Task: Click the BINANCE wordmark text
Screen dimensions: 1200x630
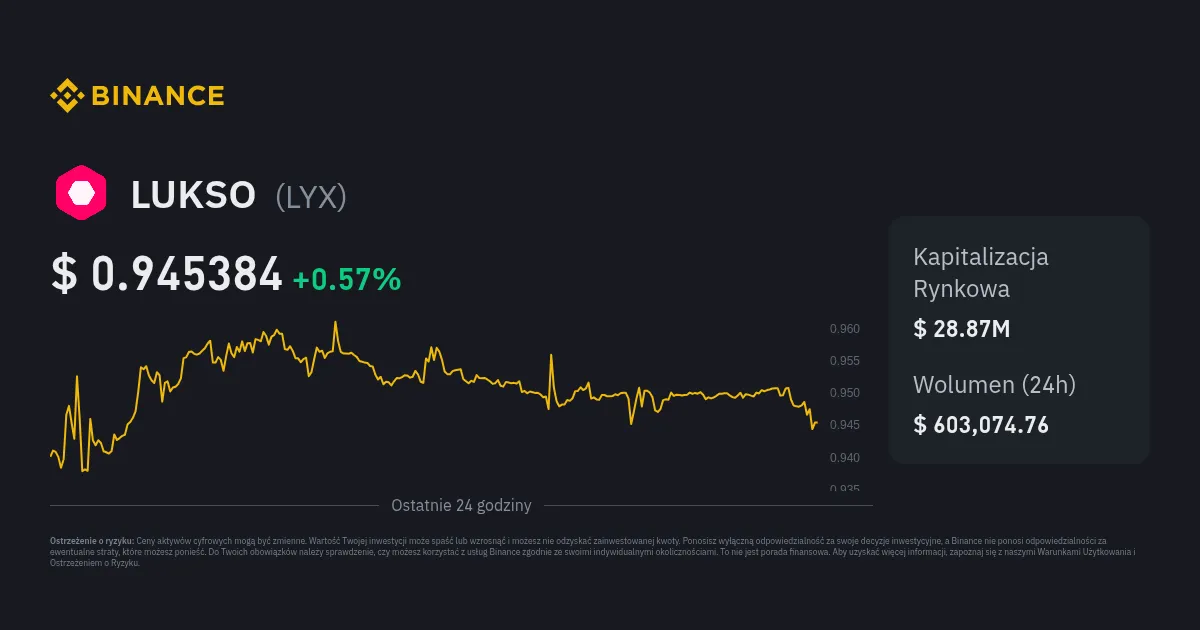Action: click(x=158, y=96)
